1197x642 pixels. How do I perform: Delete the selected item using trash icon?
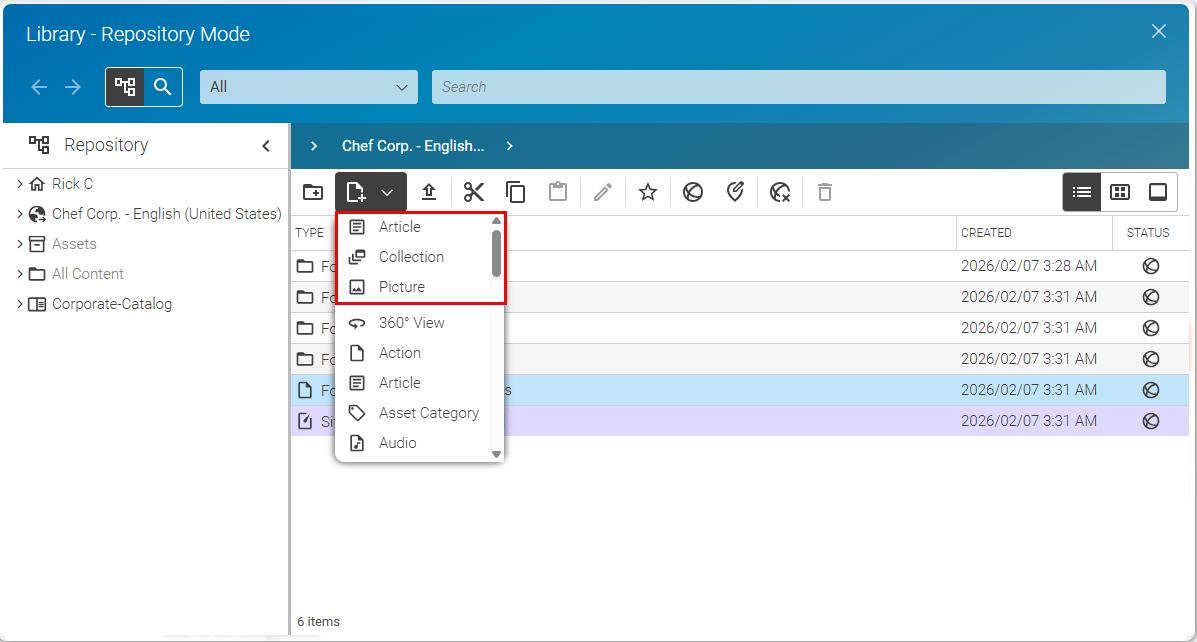point(824,191)
